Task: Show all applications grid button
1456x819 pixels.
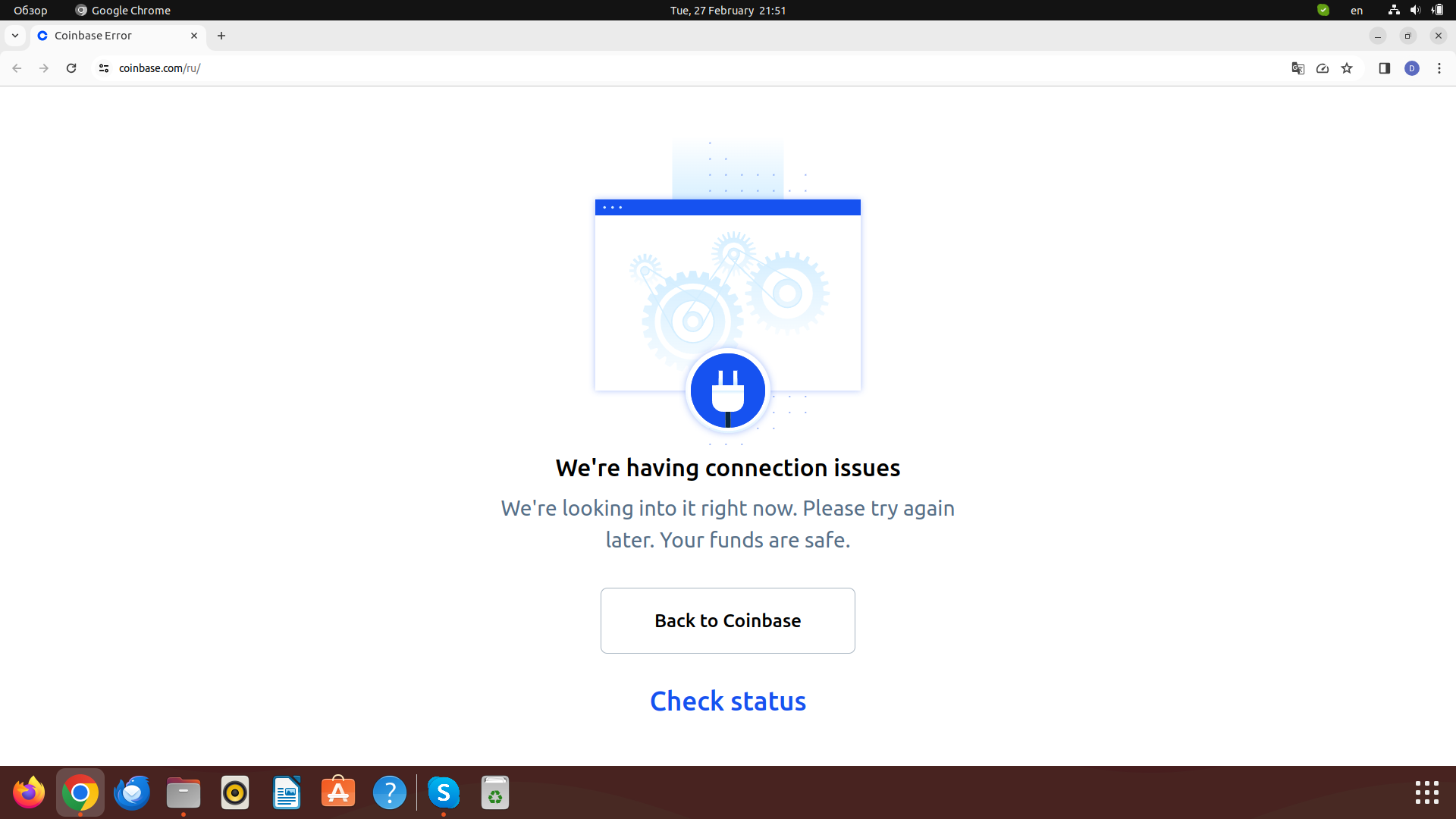Action: pos(1427,792)
